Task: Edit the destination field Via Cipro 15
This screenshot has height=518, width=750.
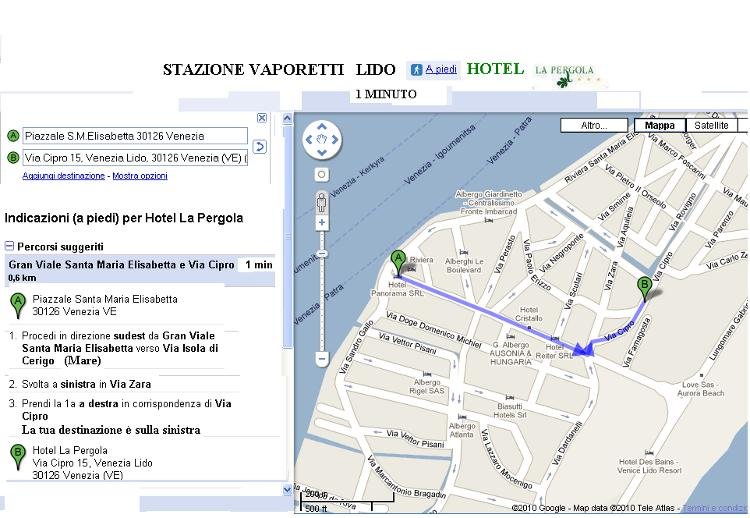Action: pyautogui.click(x=135, y=158)
